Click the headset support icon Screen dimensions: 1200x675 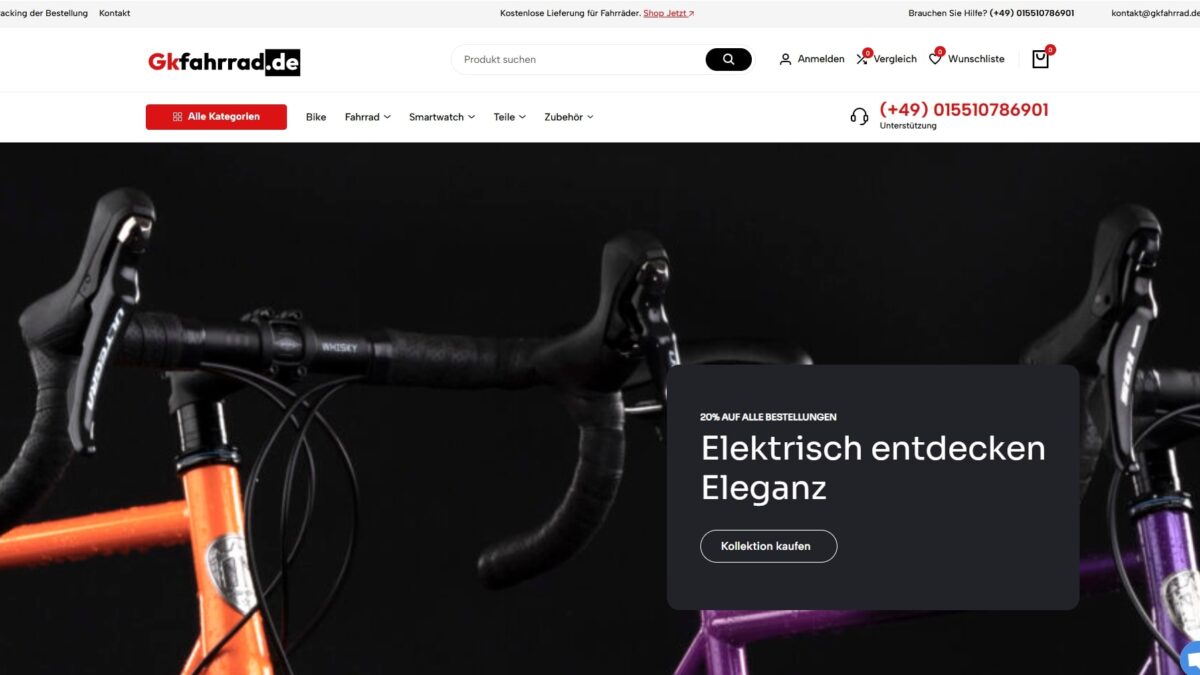859,116
